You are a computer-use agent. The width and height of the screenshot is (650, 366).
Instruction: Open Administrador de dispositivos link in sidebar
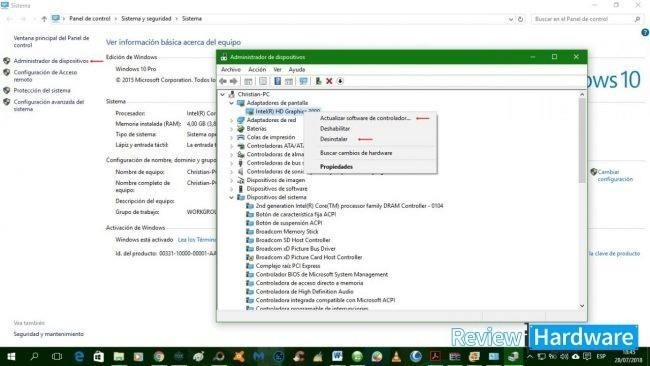[51, 61]
